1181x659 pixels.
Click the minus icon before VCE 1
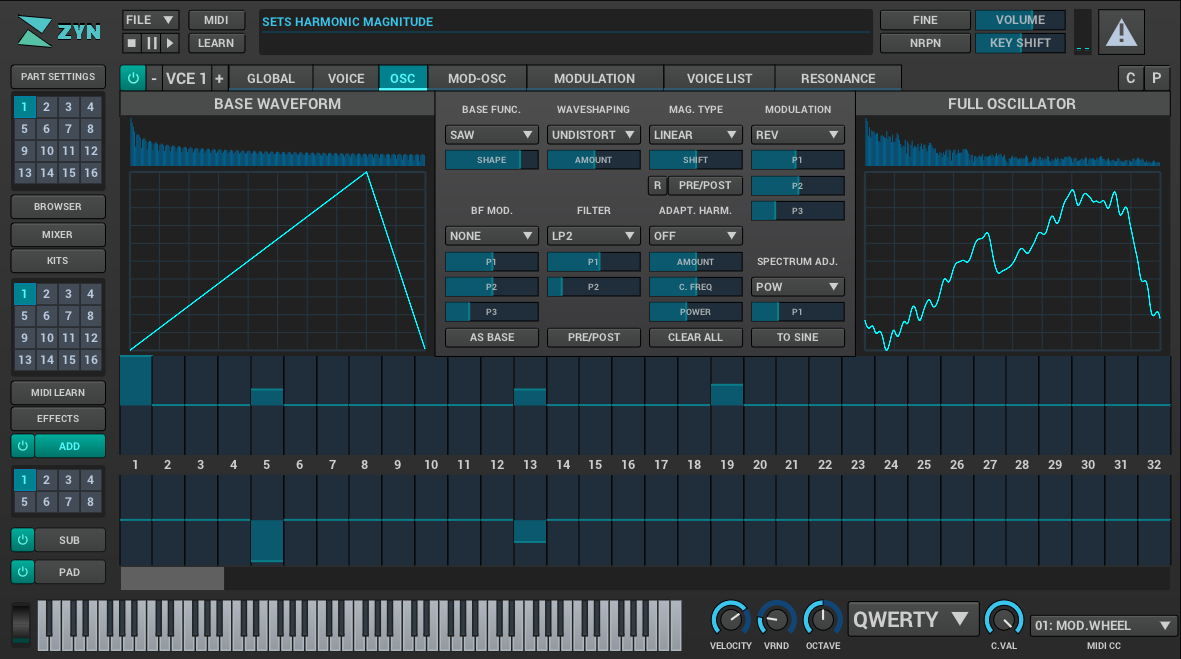click(x=154, y=79)
